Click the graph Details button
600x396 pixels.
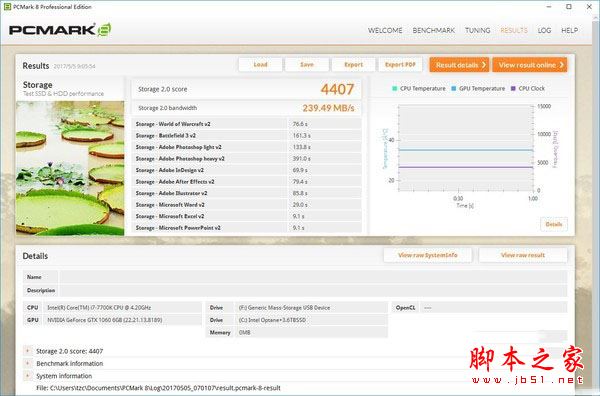click(554, 224)
